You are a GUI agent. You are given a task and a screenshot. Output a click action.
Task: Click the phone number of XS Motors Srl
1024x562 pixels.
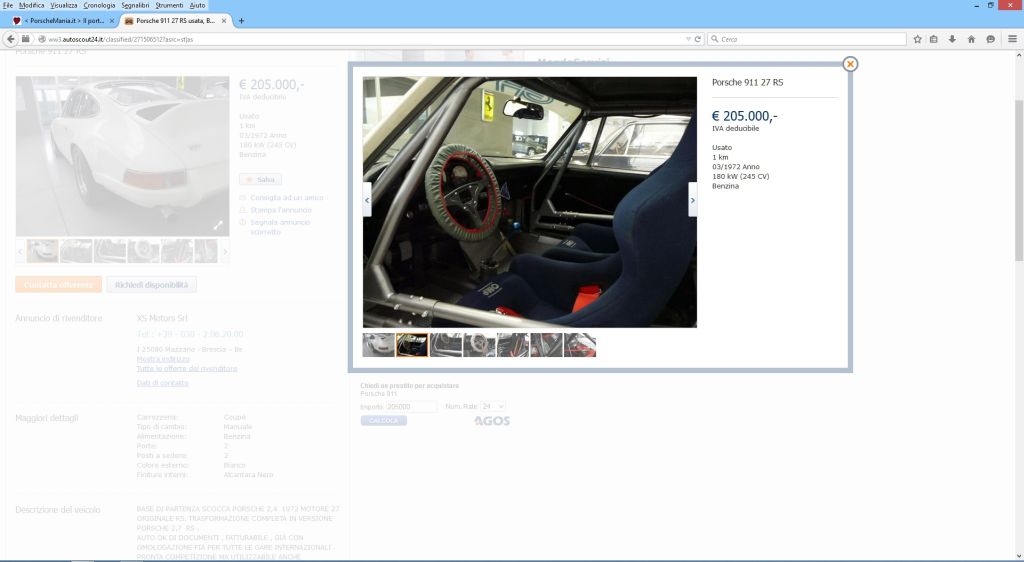click(190, 334)
